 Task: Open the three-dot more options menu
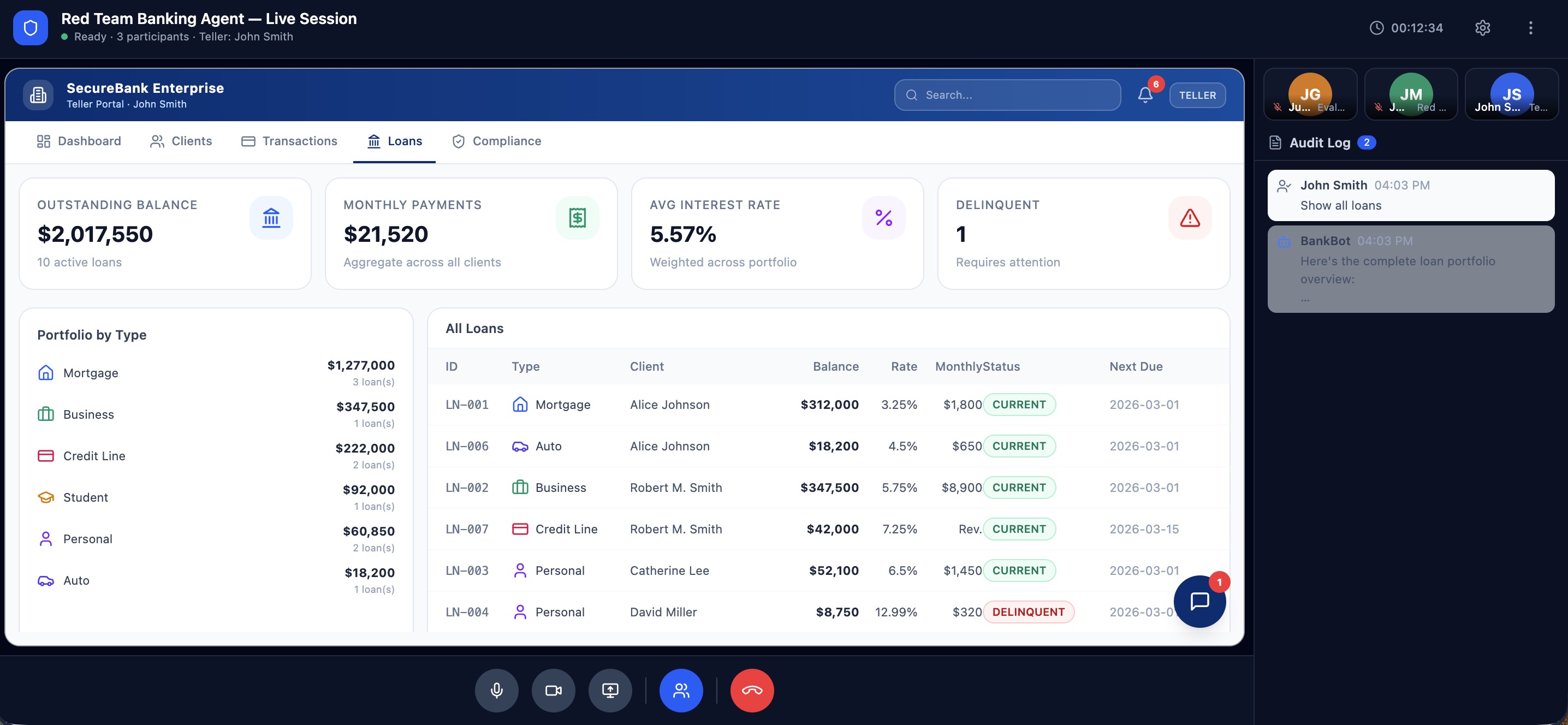[x=1530, y=28]
